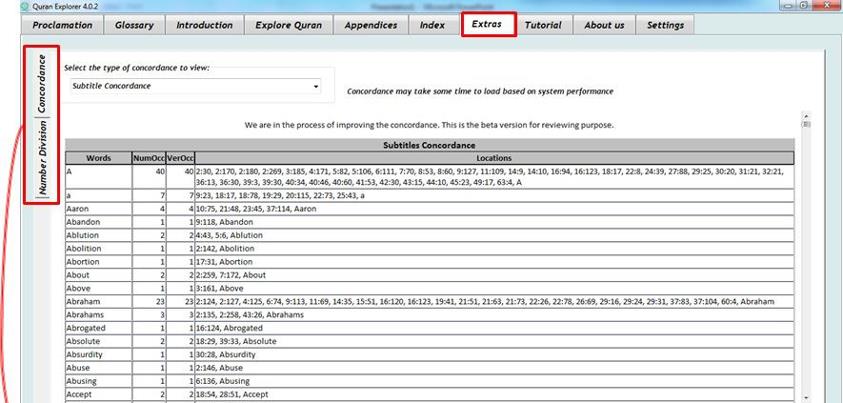Select the word 'Abrogated' row
The height and width of the screenshot is (403, 843).
click(430, 328)
